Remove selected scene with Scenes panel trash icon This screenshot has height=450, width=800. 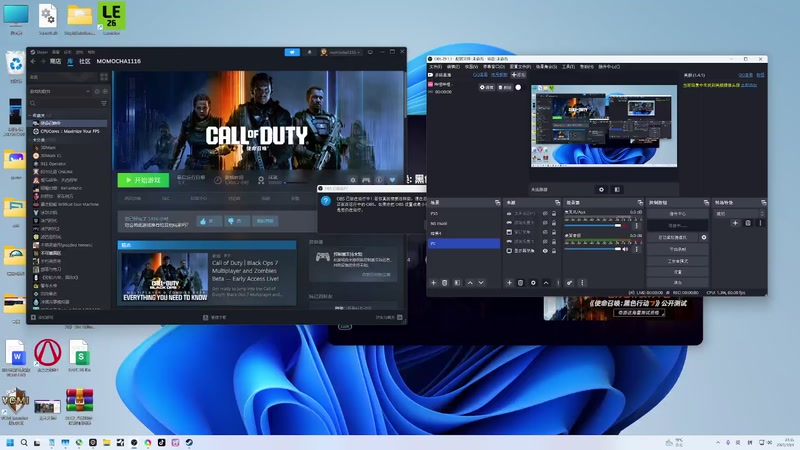coord(444,283)
